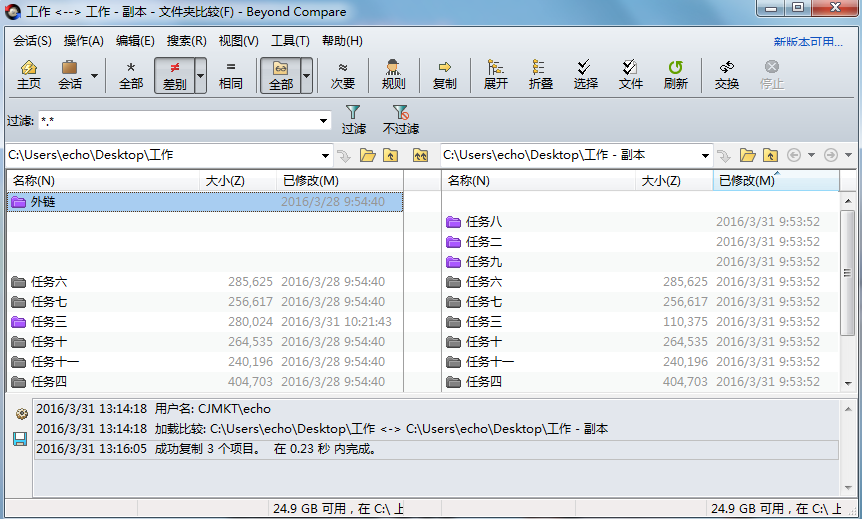This screenshot has height=519, width=862.
Task: Open right path history dropdown
Action: [x=705, y=156]
